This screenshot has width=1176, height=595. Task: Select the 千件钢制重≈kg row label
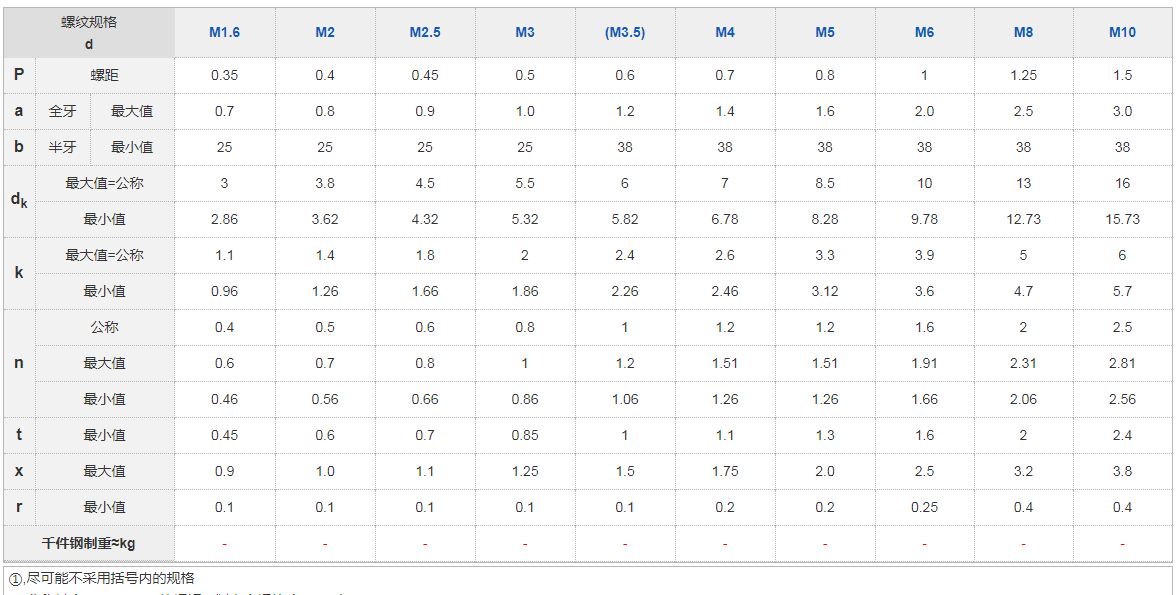89,543
